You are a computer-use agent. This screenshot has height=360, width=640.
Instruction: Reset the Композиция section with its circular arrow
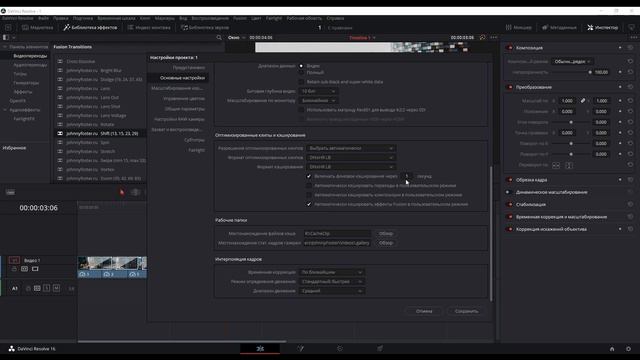pos(630,48)
